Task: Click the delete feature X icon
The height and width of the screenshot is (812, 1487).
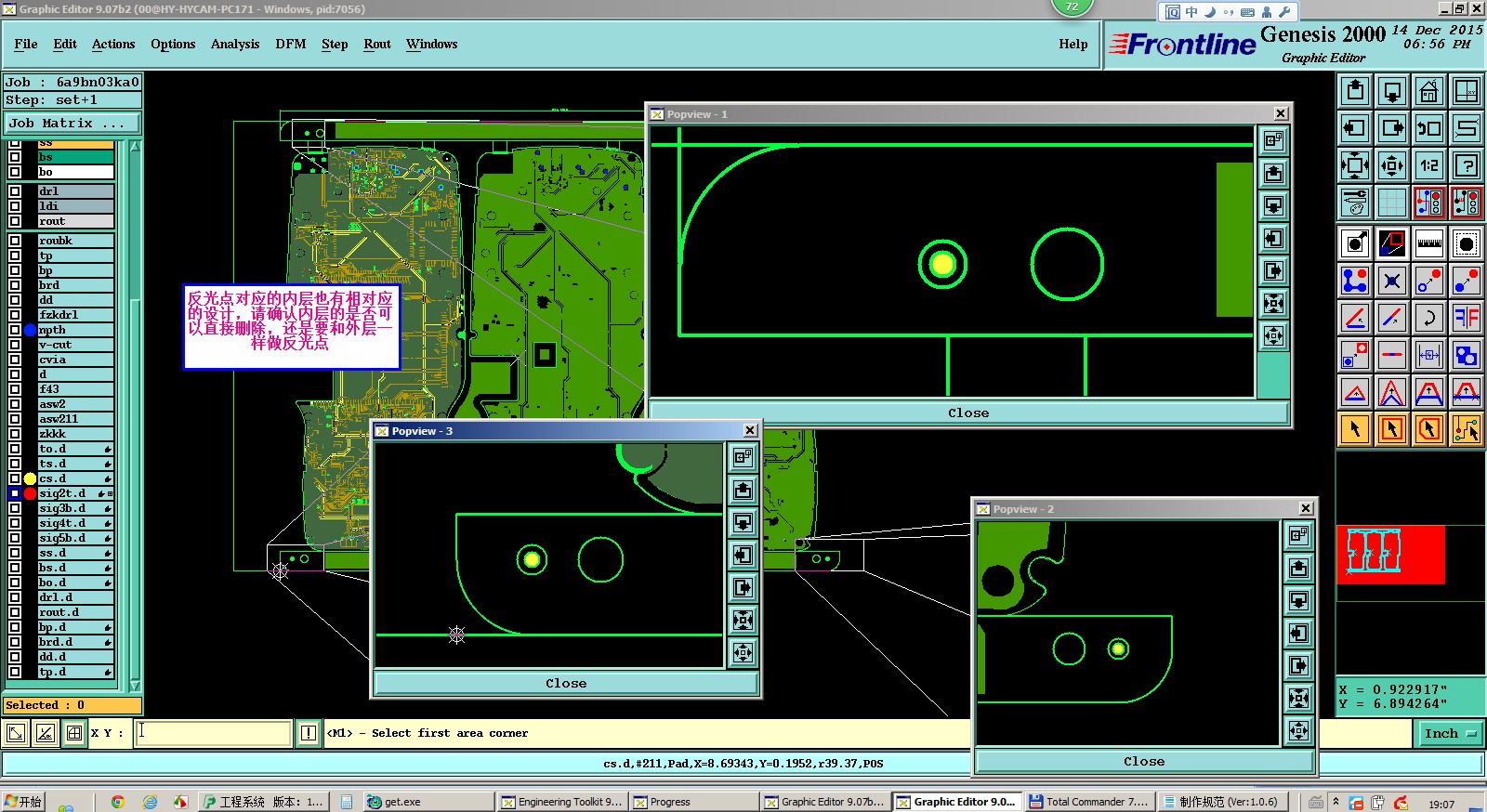Action: point(1392,281)
